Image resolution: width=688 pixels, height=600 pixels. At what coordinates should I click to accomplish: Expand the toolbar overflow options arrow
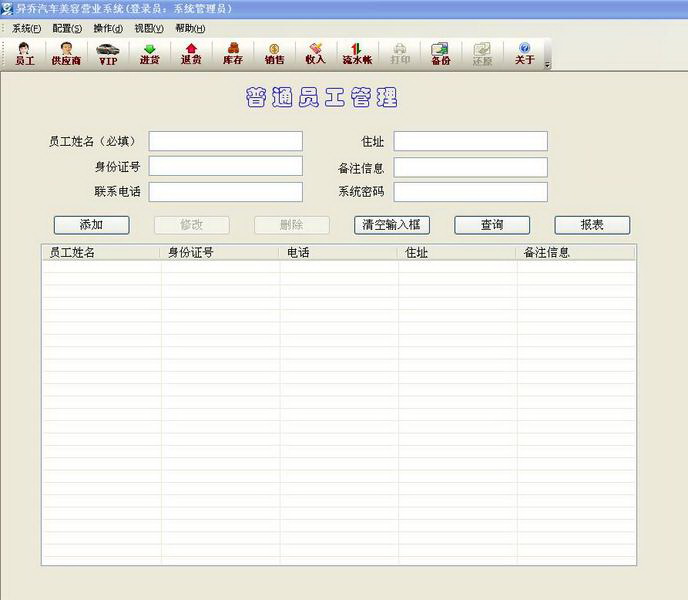coord(547,65)
